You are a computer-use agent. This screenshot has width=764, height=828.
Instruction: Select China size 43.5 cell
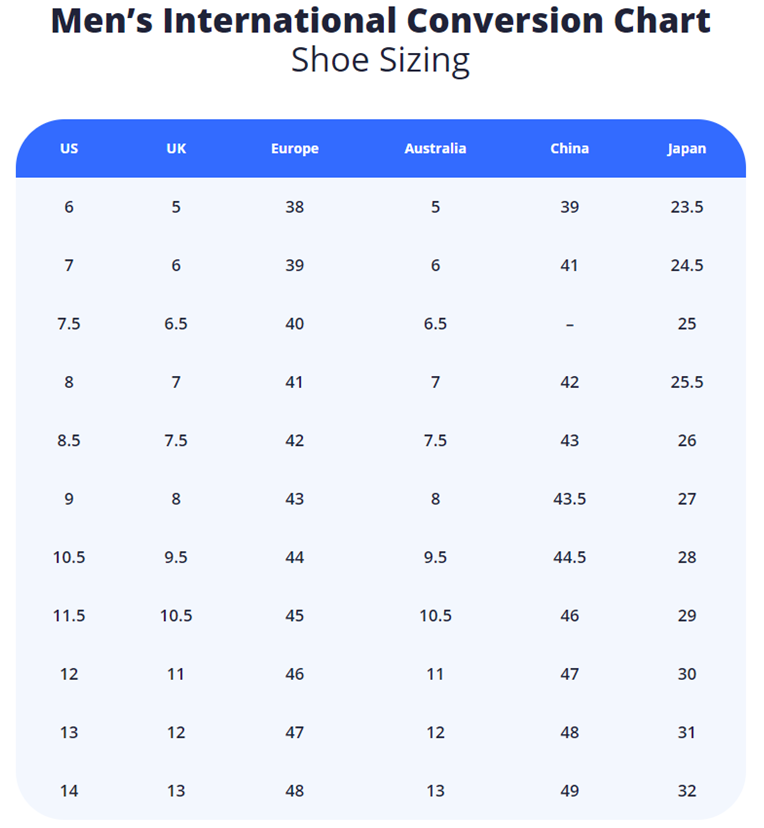(x=569, y=499)
